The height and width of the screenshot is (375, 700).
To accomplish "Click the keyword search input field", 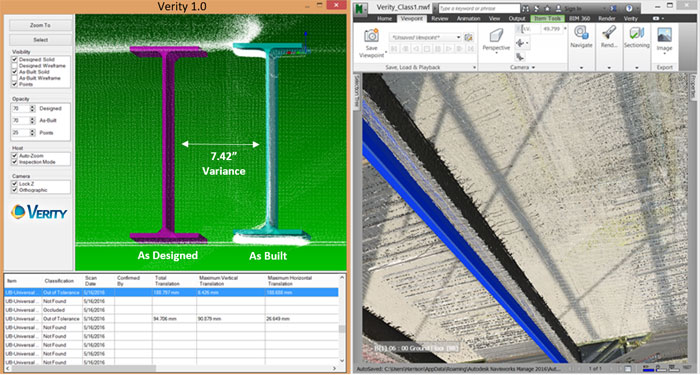I will 479,8.
